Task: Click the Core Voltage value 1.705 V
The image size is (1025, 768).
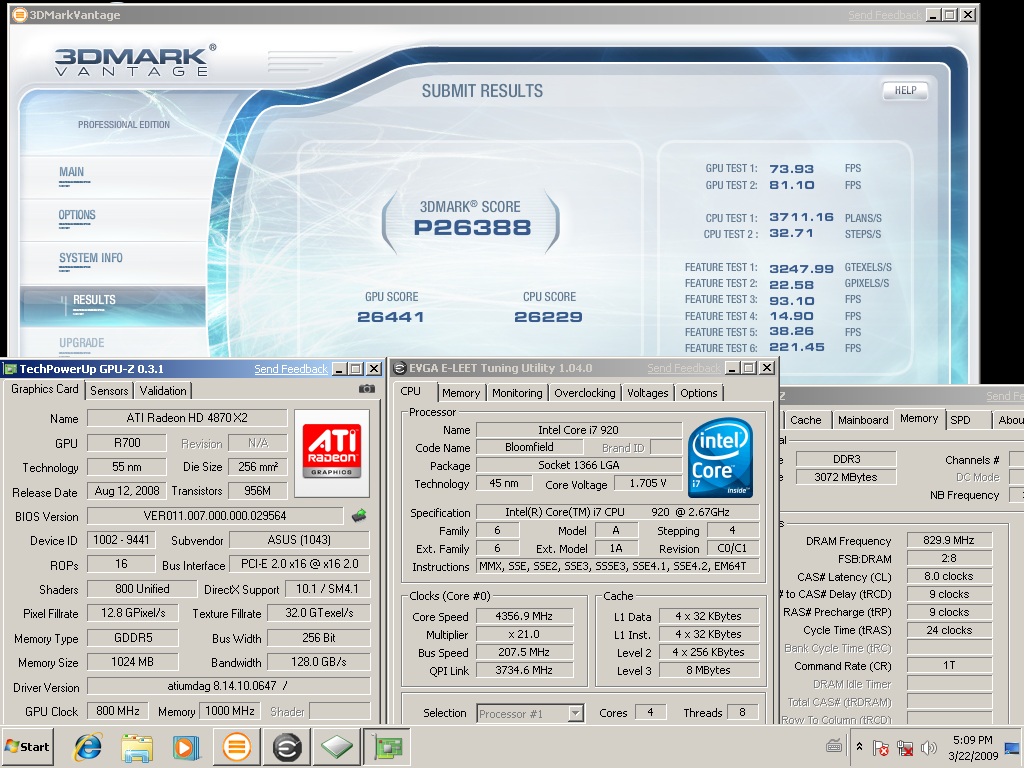Action: [x=648, y=484]
